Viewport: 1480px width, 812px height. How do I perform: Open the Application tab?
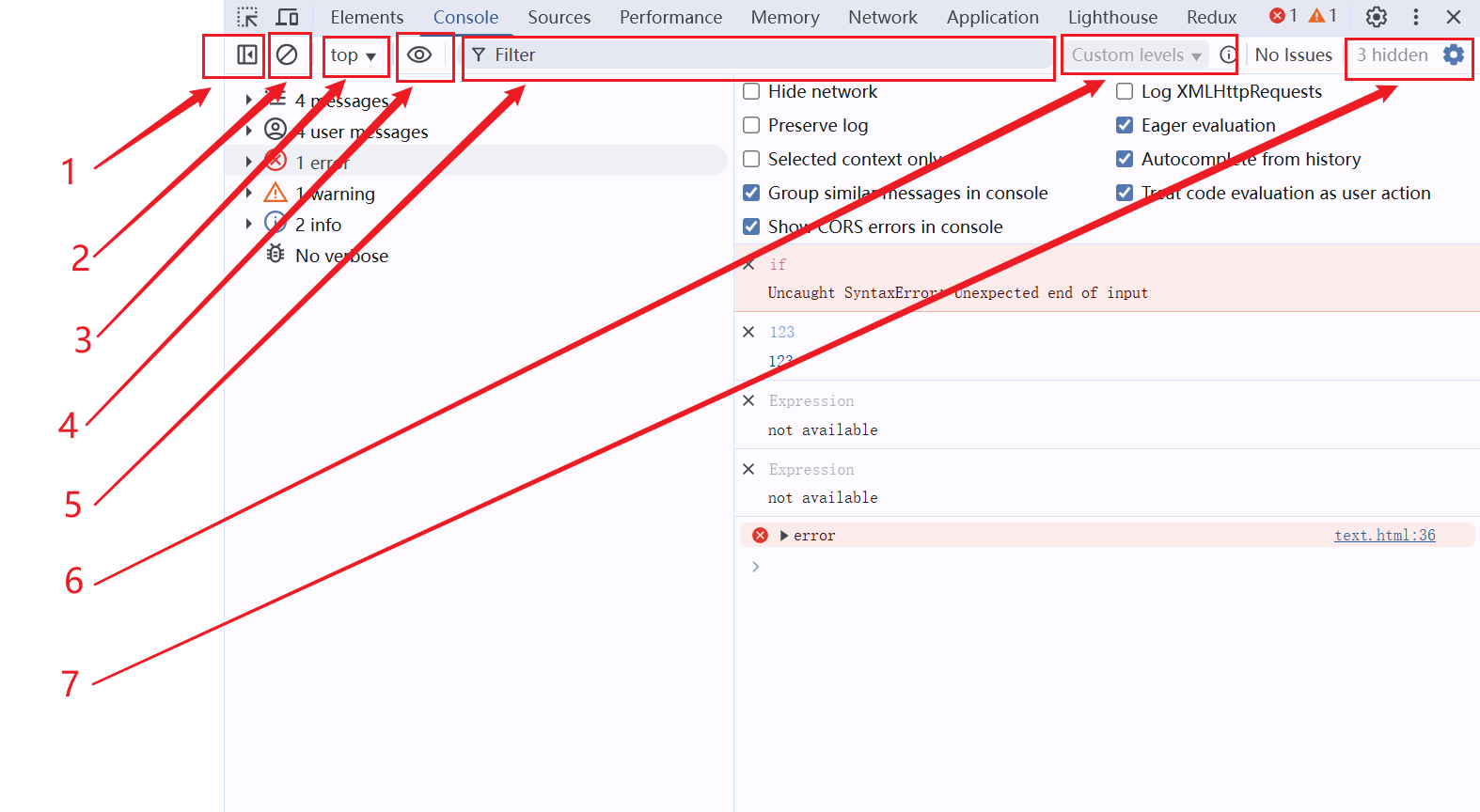click(993, 17)
